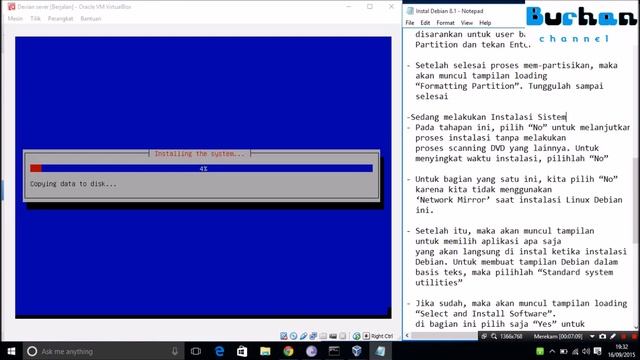Viewport: 640px width, 360px height.
Task: Open the View menu in Notepad
Action: pyautogui.click(x=467, y=23)
